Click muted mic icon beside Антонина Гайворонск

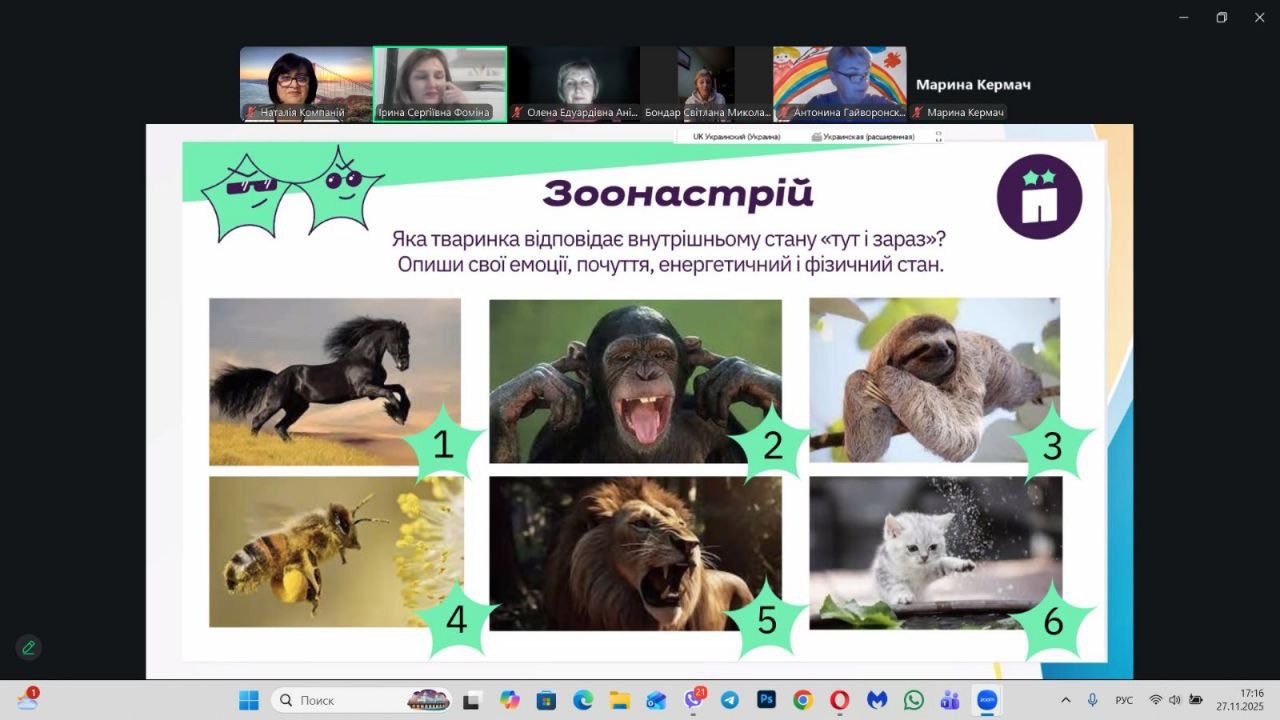click(784, 113)
